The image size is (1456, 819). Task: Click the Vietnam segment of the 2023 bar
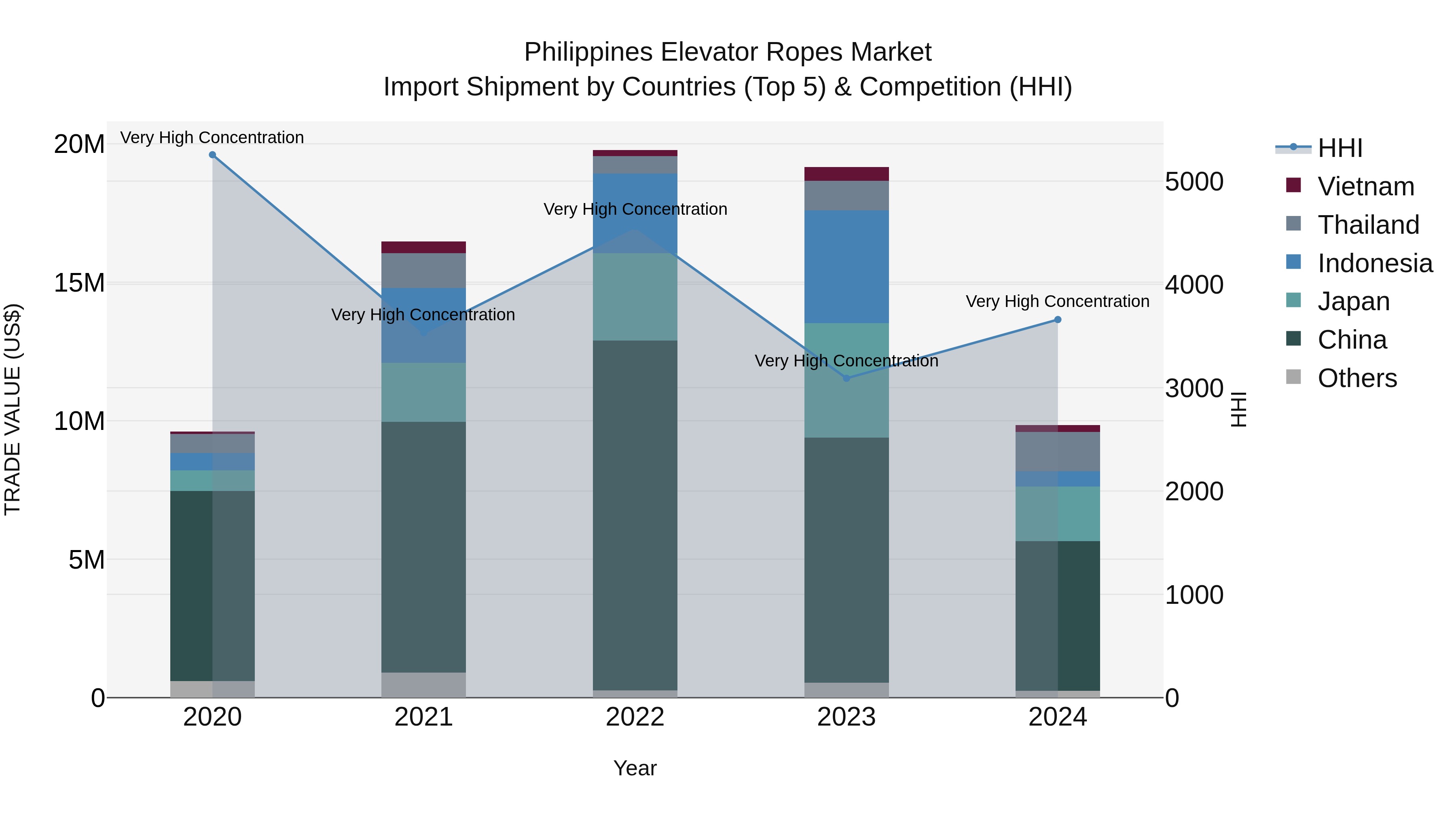846,174
